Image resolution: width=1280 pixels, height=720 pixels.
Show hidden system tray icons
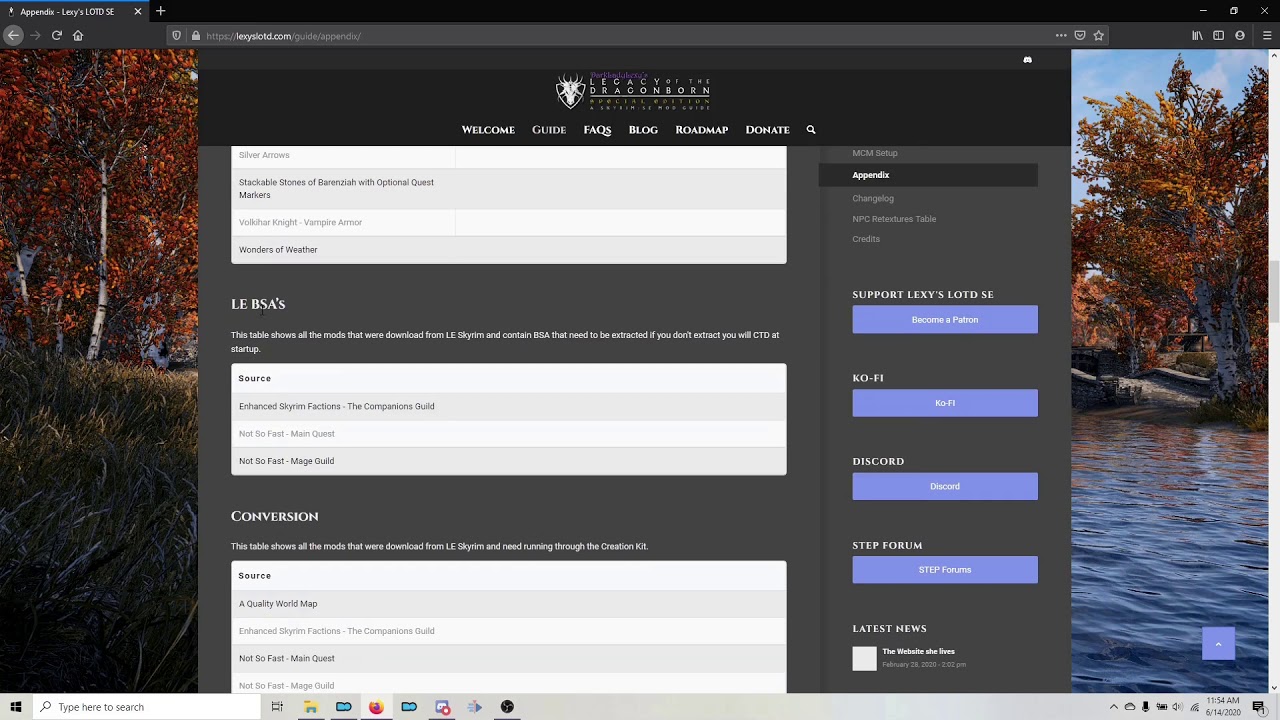click(1113, 707)
